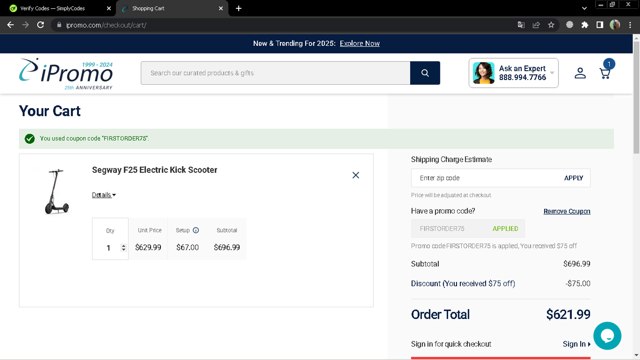Click the product search field
640x360 pixels.
click(x=276, y=73)
